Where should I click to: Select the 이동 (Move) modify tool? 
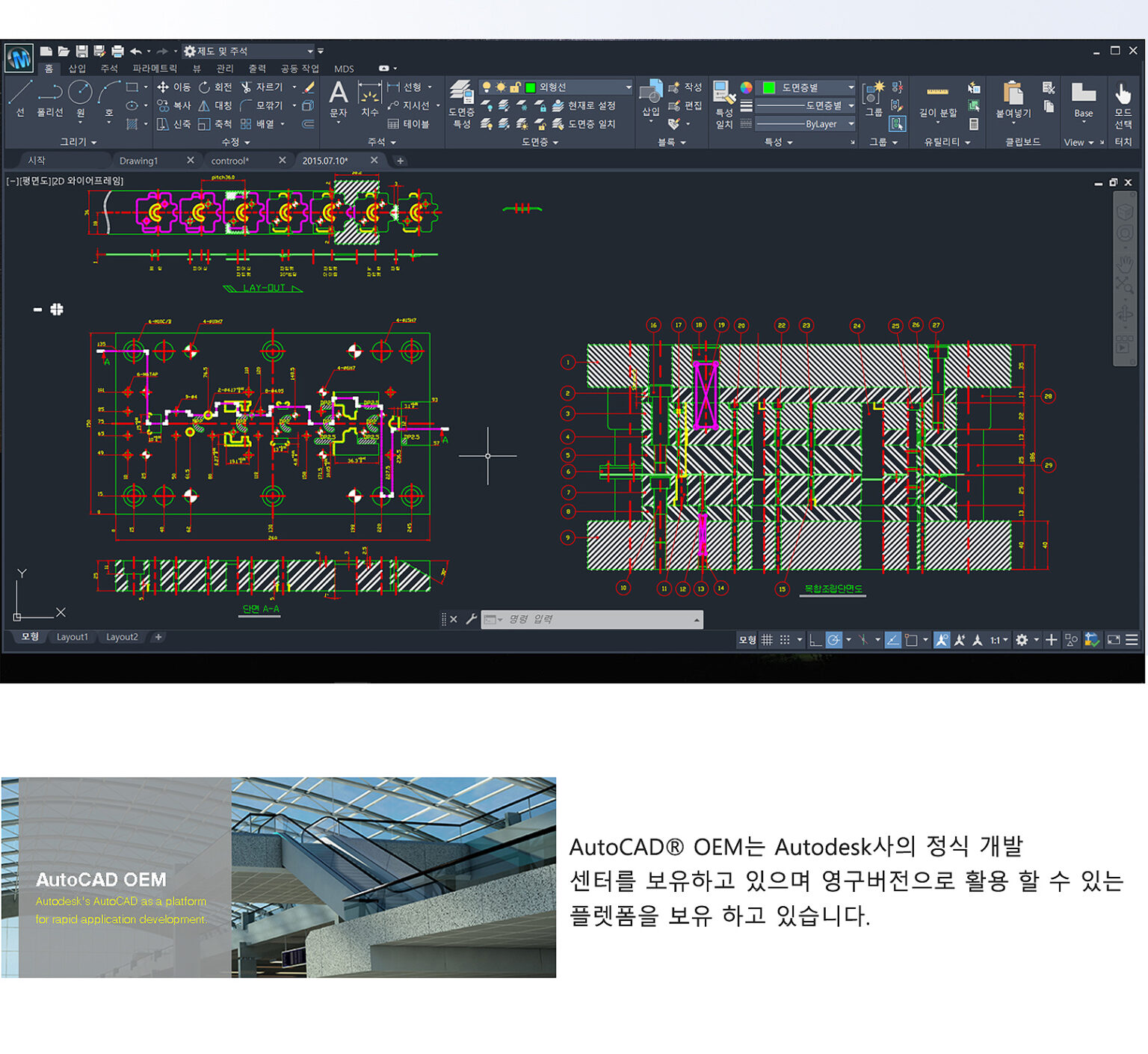[173, 87]
